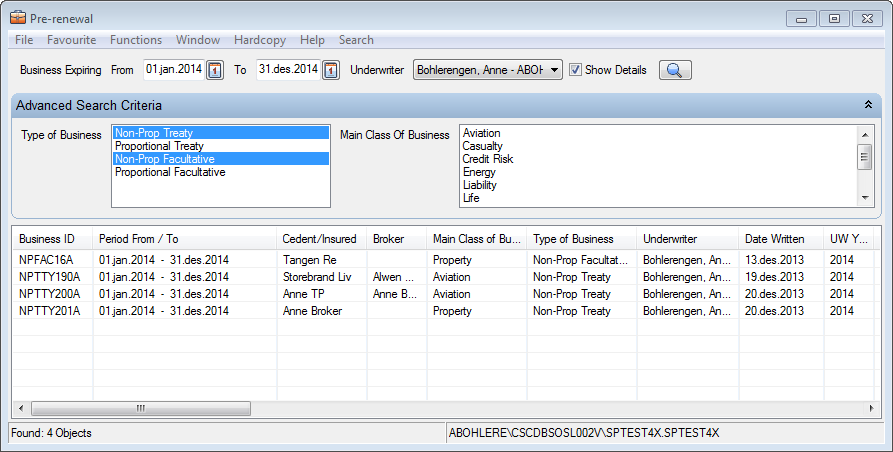
Task: Sort by Business ID column header
Action: click(52, 239)
